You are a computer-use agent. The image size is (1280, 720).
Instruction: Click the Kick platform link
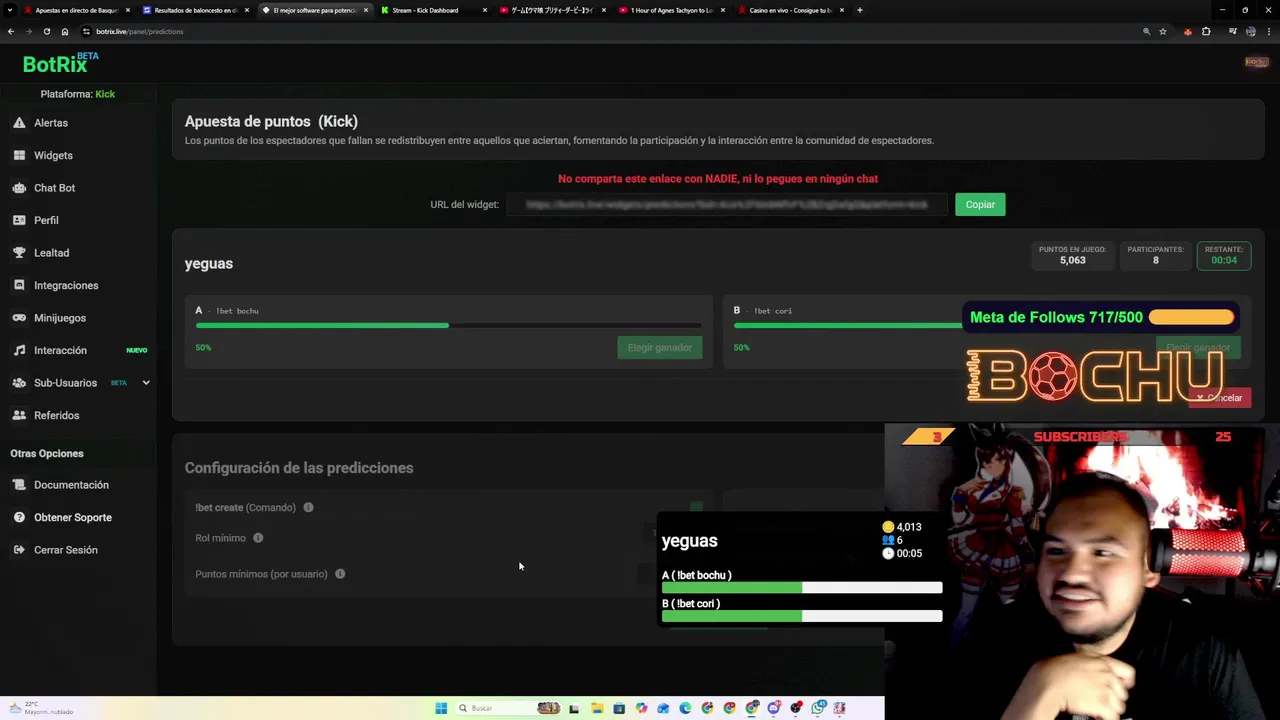click(x=105, y=94)
